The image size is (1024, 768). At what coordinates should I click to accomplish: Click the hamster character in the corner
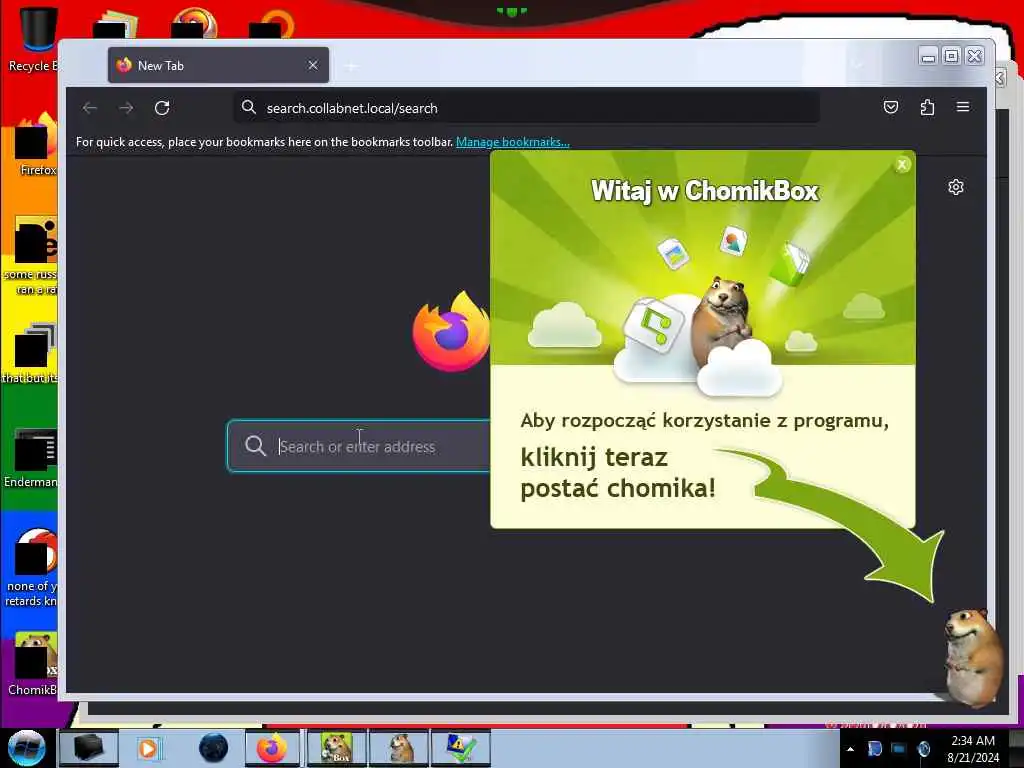[973, 656]
